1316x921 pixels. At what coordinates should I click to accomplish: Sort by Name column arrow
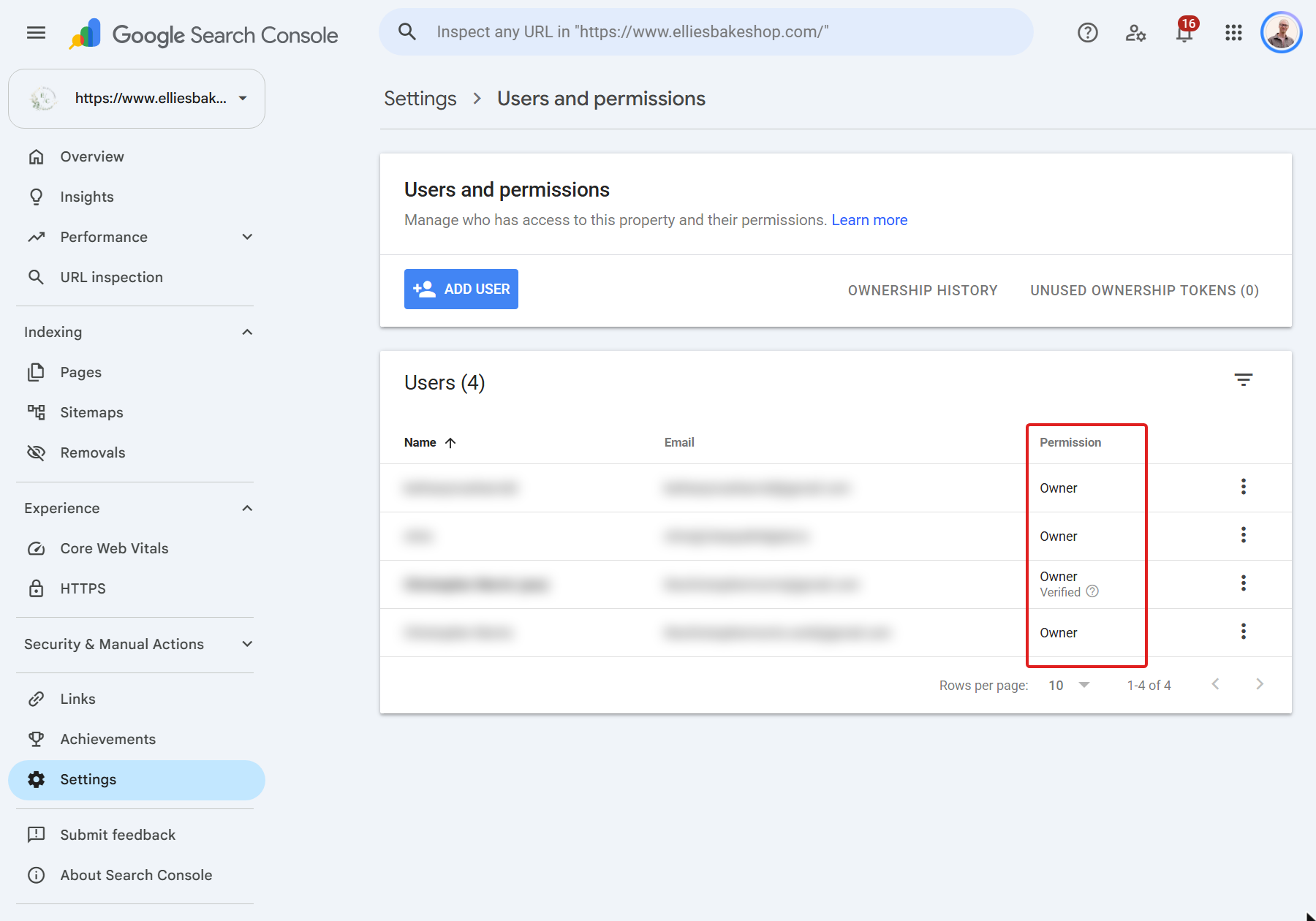tap(450, 442)
